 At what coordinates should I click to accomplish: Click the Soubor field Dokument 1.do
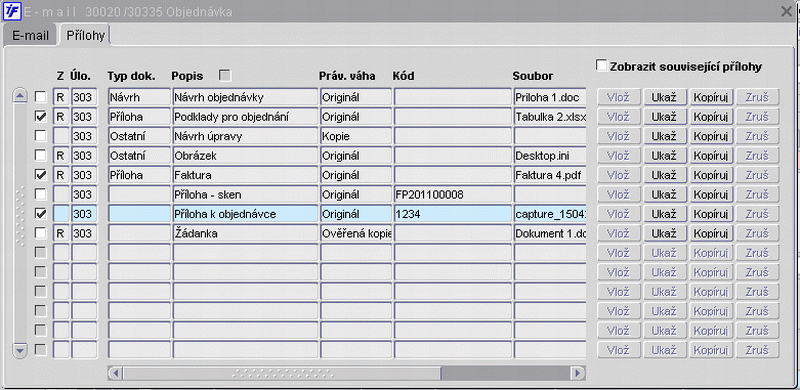[x=549, y=233]
